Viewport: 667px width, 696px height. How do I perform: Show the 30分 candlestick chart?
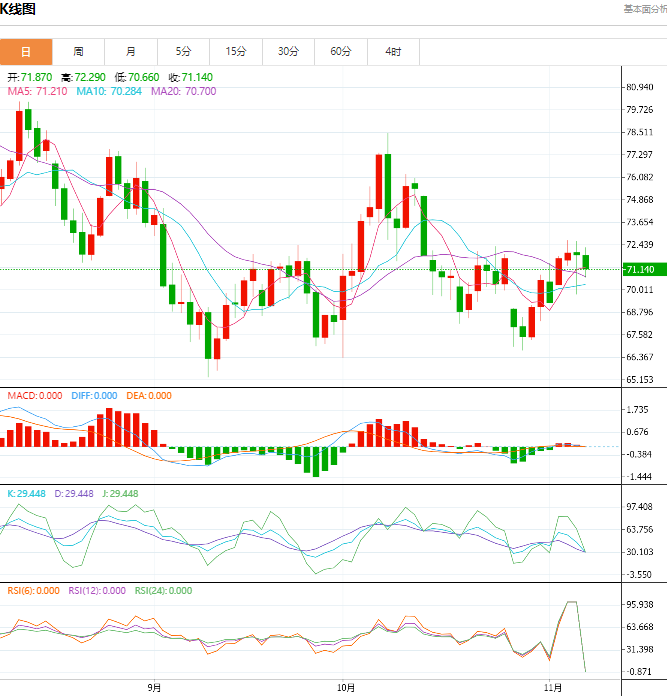(x=288, y=52)
